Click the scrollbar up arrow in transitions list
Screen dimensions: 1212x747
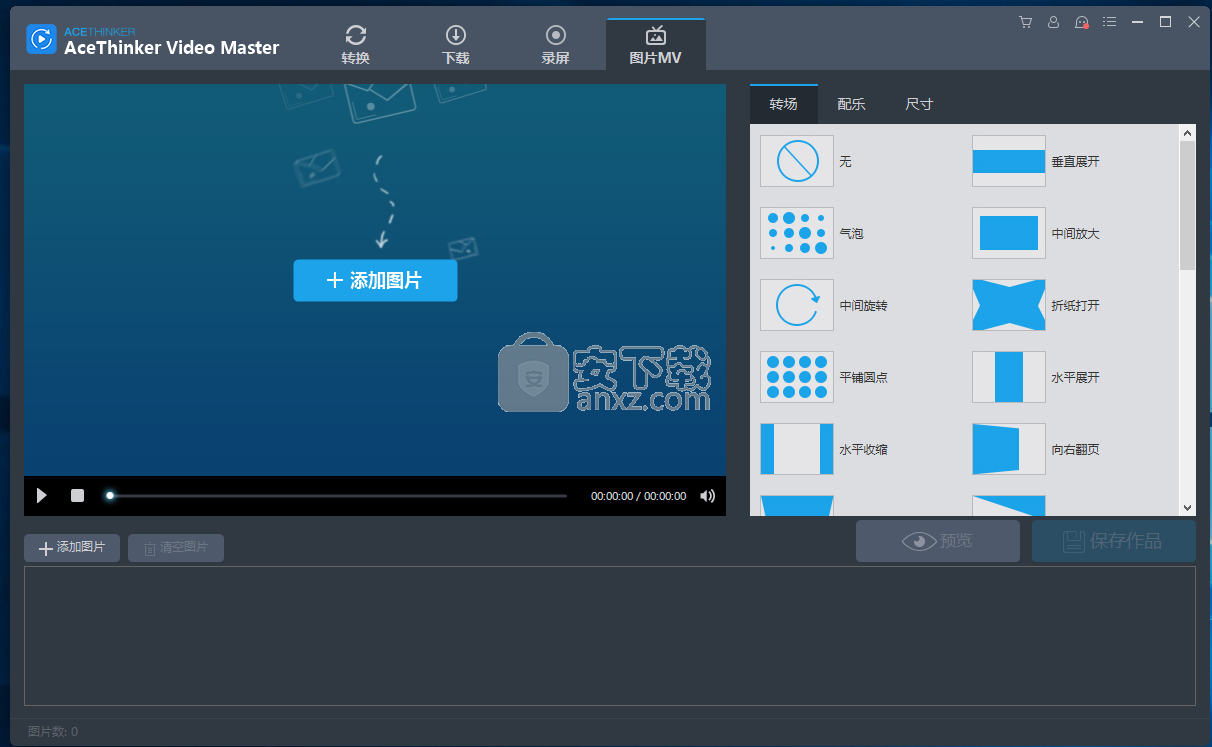pos(1188,132)
